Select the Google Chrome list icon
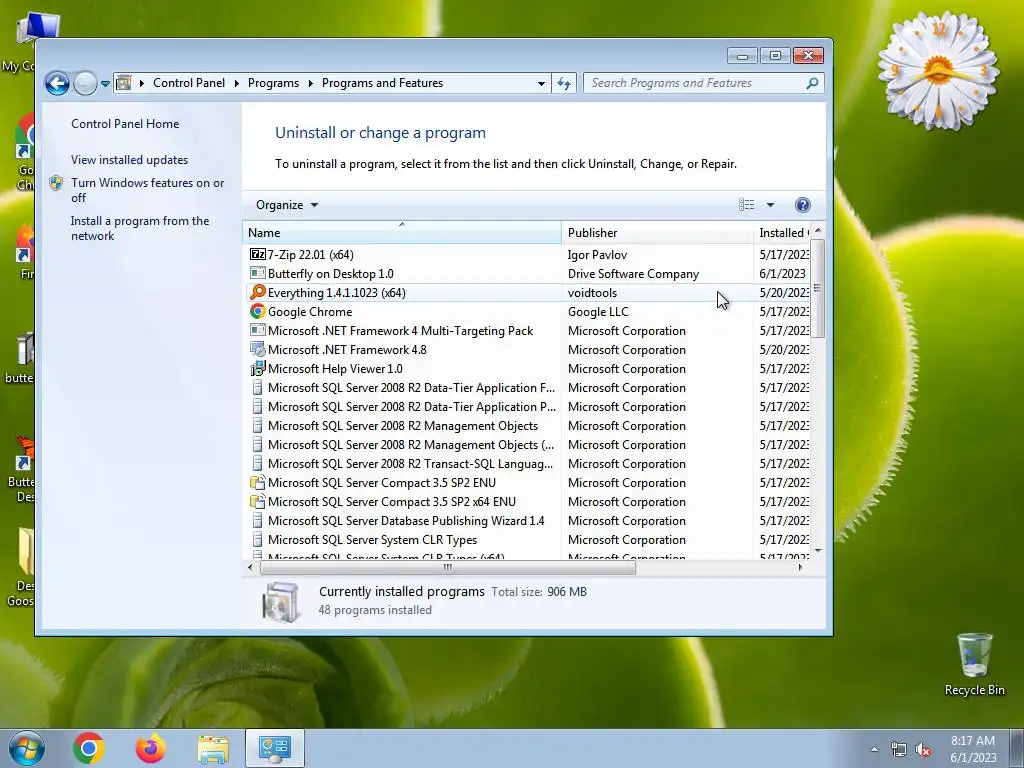The width and height of the screenshot is (1024, 768). point(257,311)
